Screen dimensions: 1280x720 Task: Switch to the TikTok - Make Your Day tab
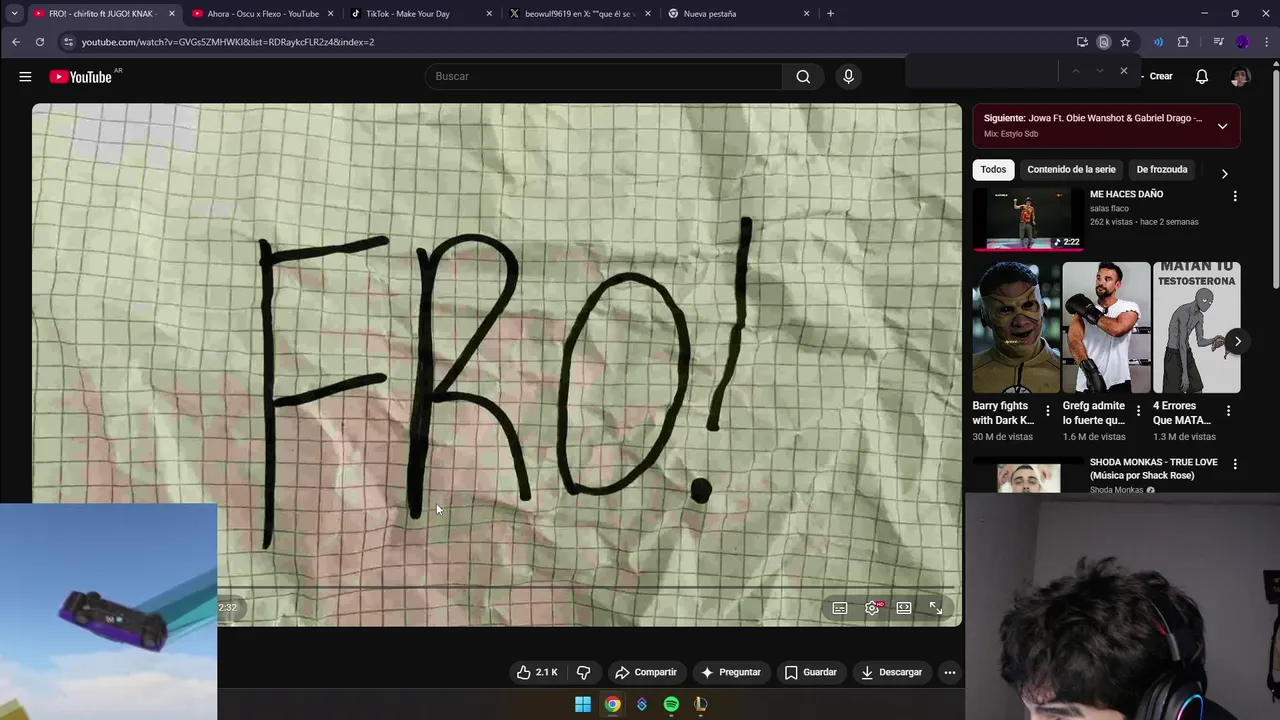tap(421, 14)
